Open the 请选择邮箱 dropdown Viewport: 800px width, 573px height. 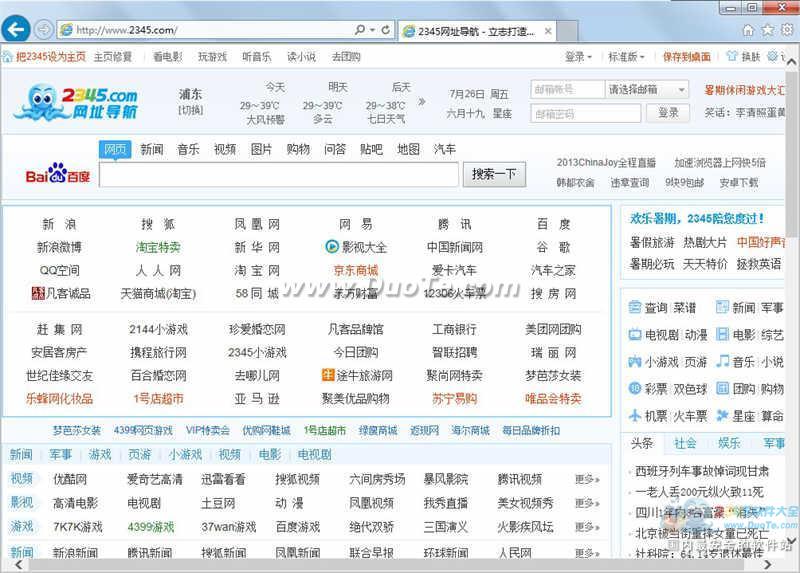[646, 90]
